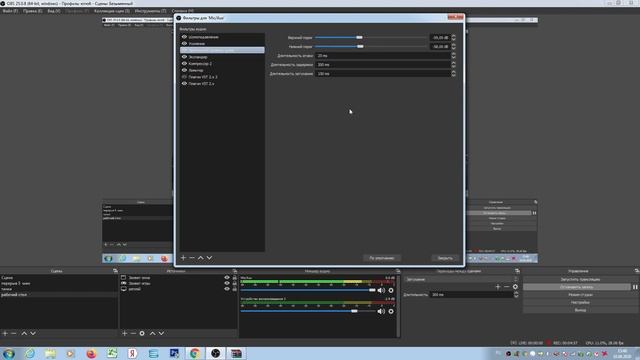Toggle visibility of Компрессор 2 filter
Screen dimensions: 640x360
pyautogui.click(x=184, y=63)
